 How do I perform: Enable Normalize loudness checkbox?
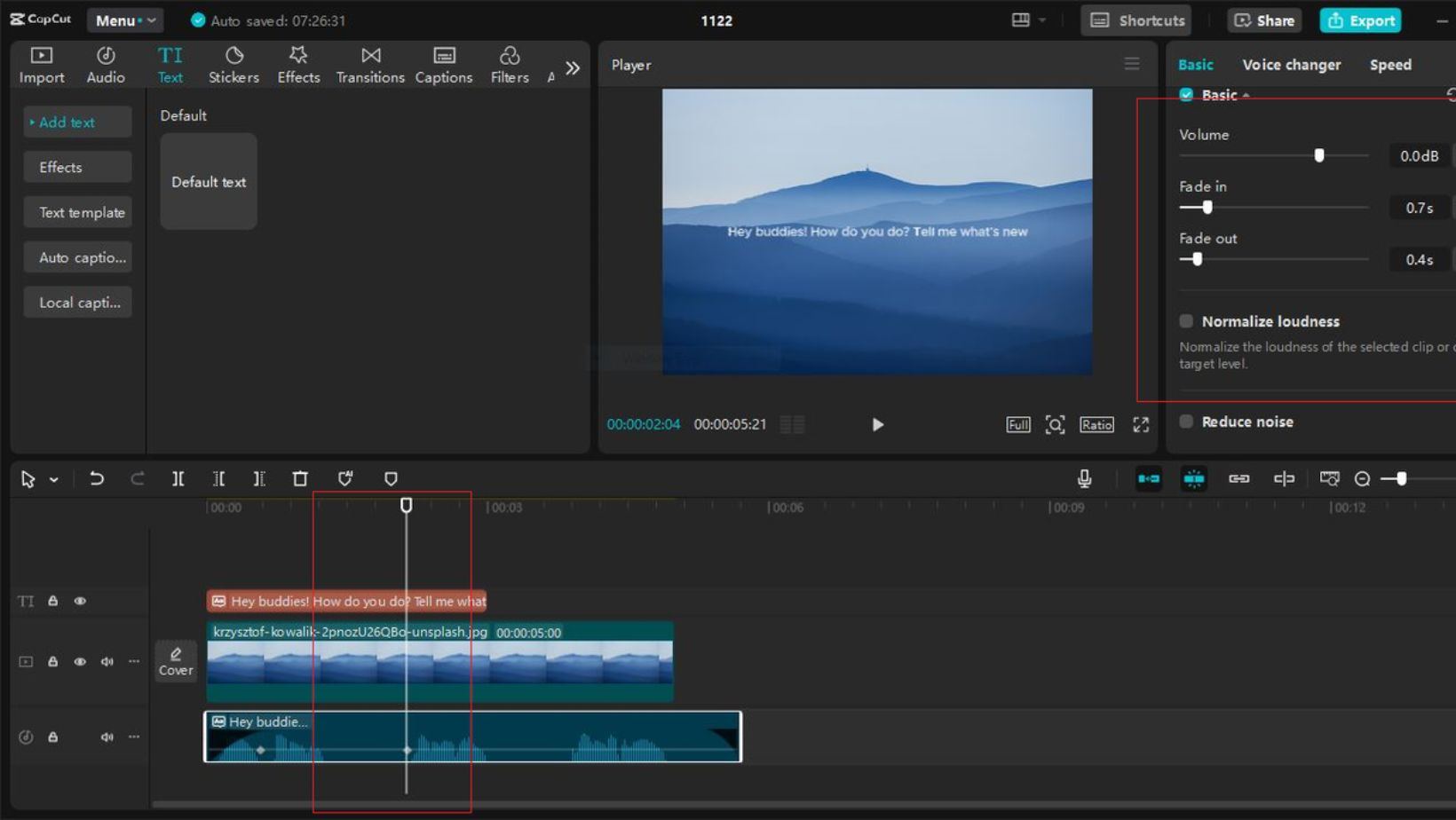pyautogui.click(x=1186, y=321)
